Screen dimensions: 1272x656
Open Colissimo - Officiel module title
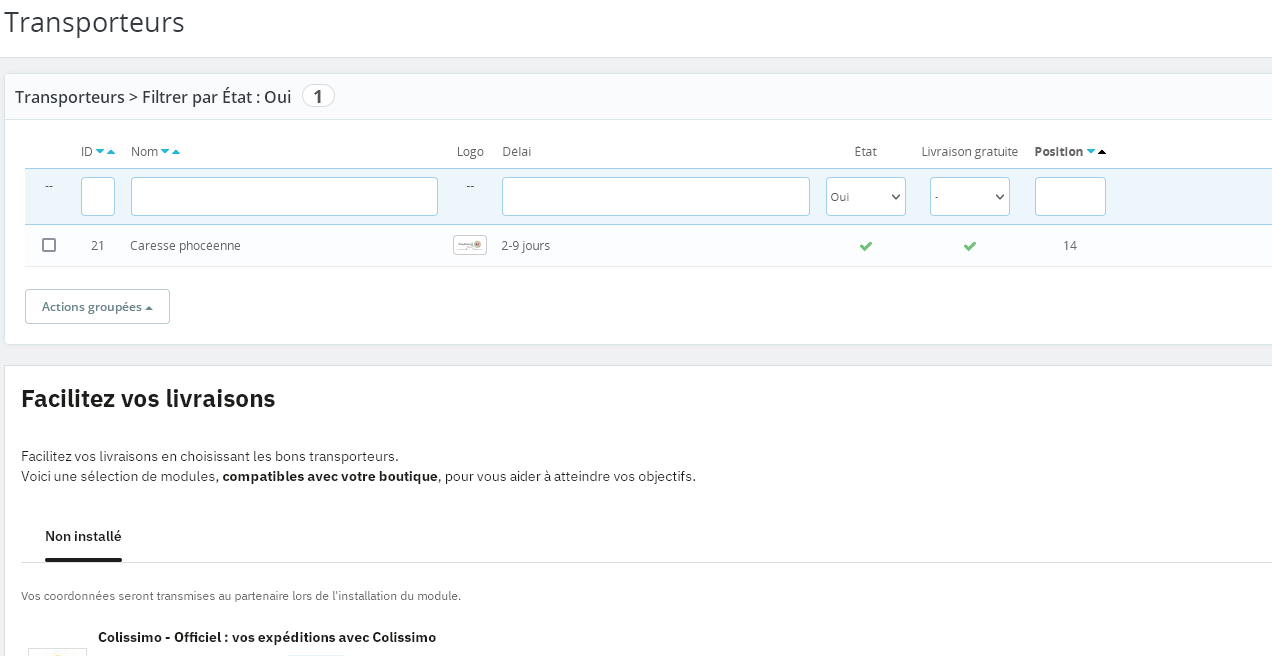267,637
